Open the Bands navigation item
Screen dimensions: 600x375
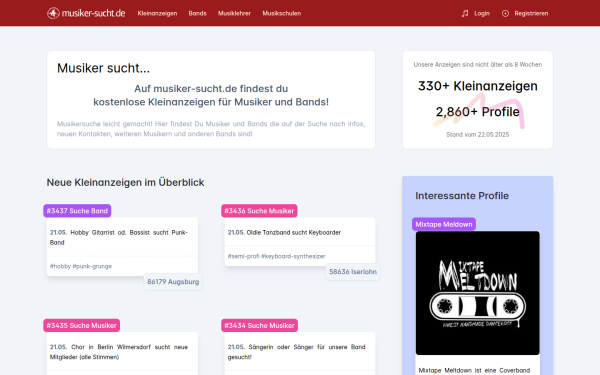pyautogui.click(x=197, y=13)
